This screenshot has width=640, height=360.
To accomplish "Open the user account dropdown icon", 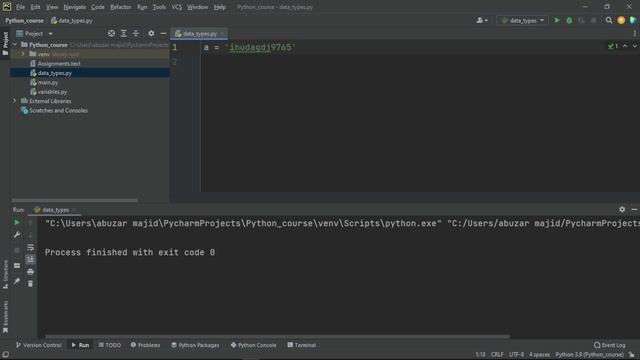I will click(x=482, y=20).
